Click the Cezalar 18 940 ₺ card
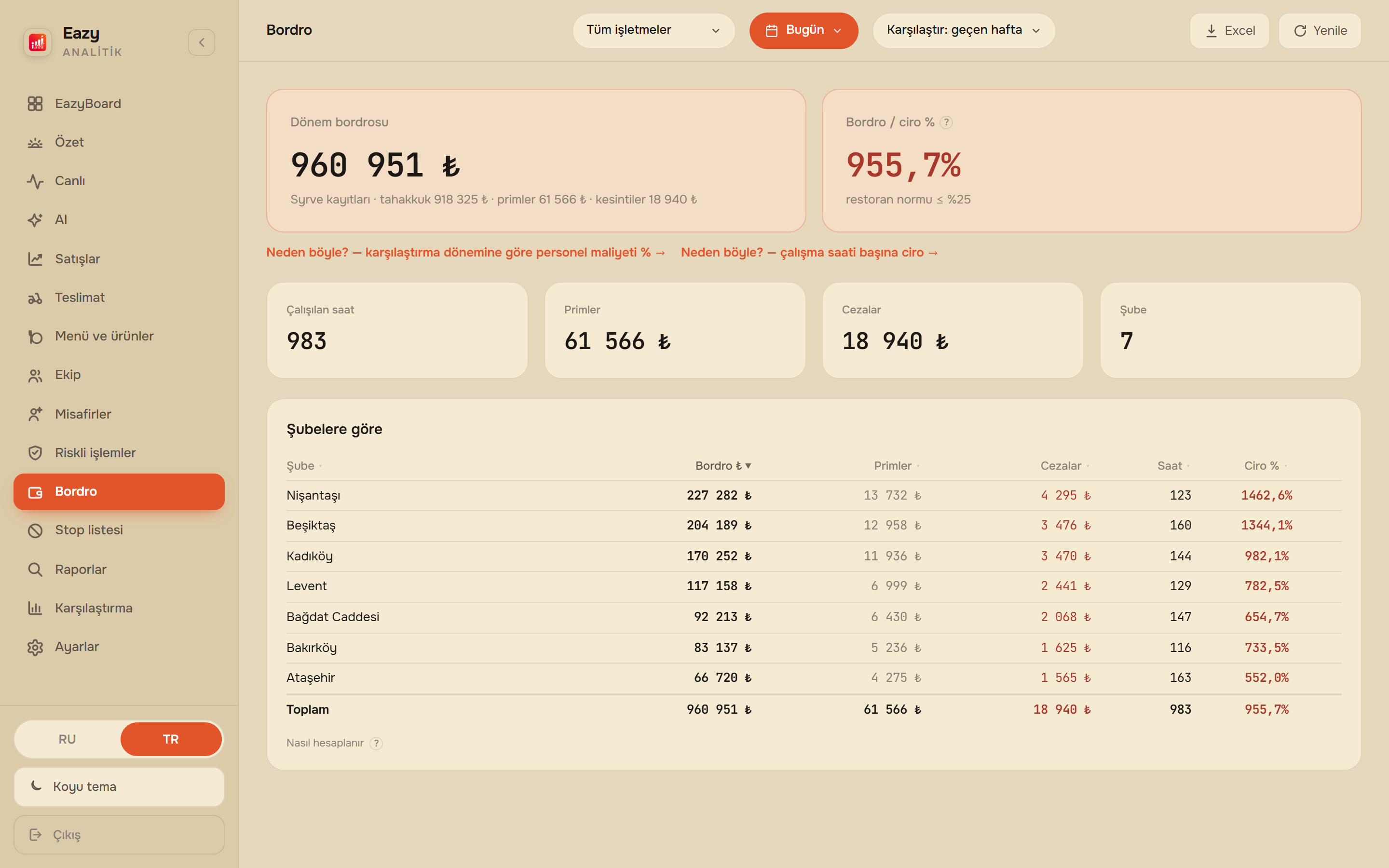Viewport: 1389px width, 868px height. click(x=953, y=330)
